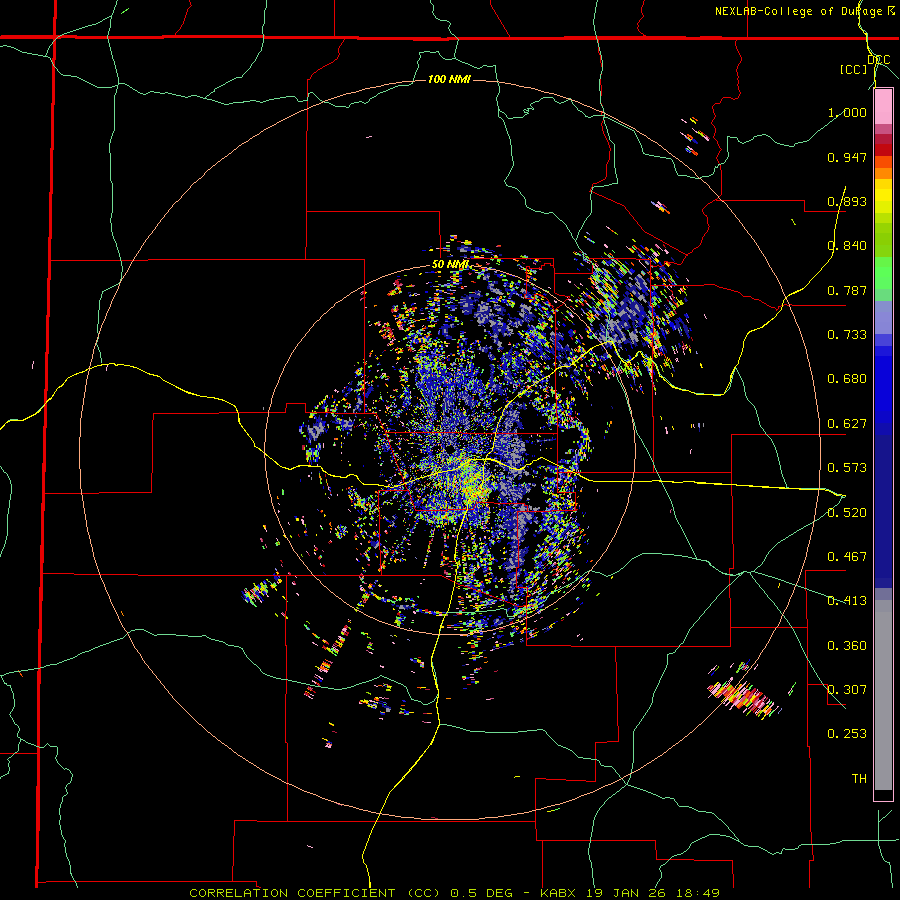The width and height of the screenshot is (900, 900).
Task: Click the 0.253 legend value
Action: 847,734
